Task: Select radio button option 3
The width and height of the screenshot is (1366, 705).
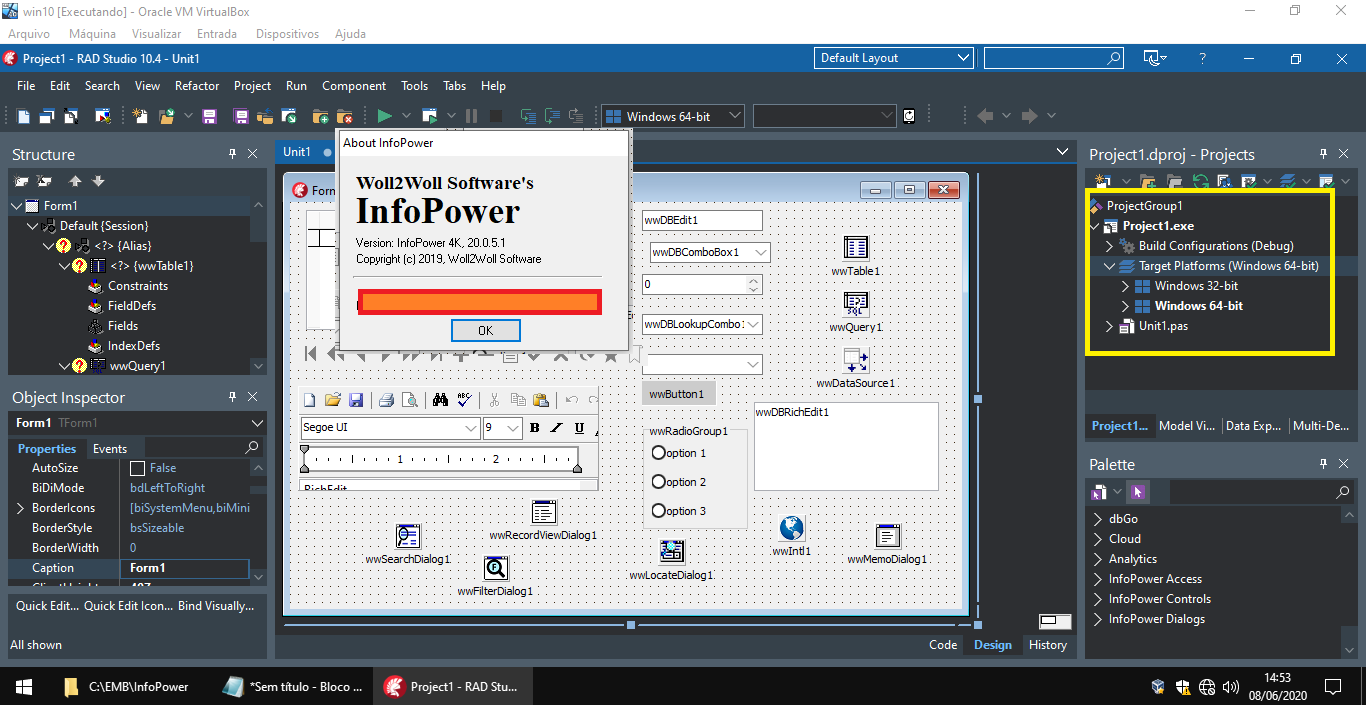Action: point(659,511)
